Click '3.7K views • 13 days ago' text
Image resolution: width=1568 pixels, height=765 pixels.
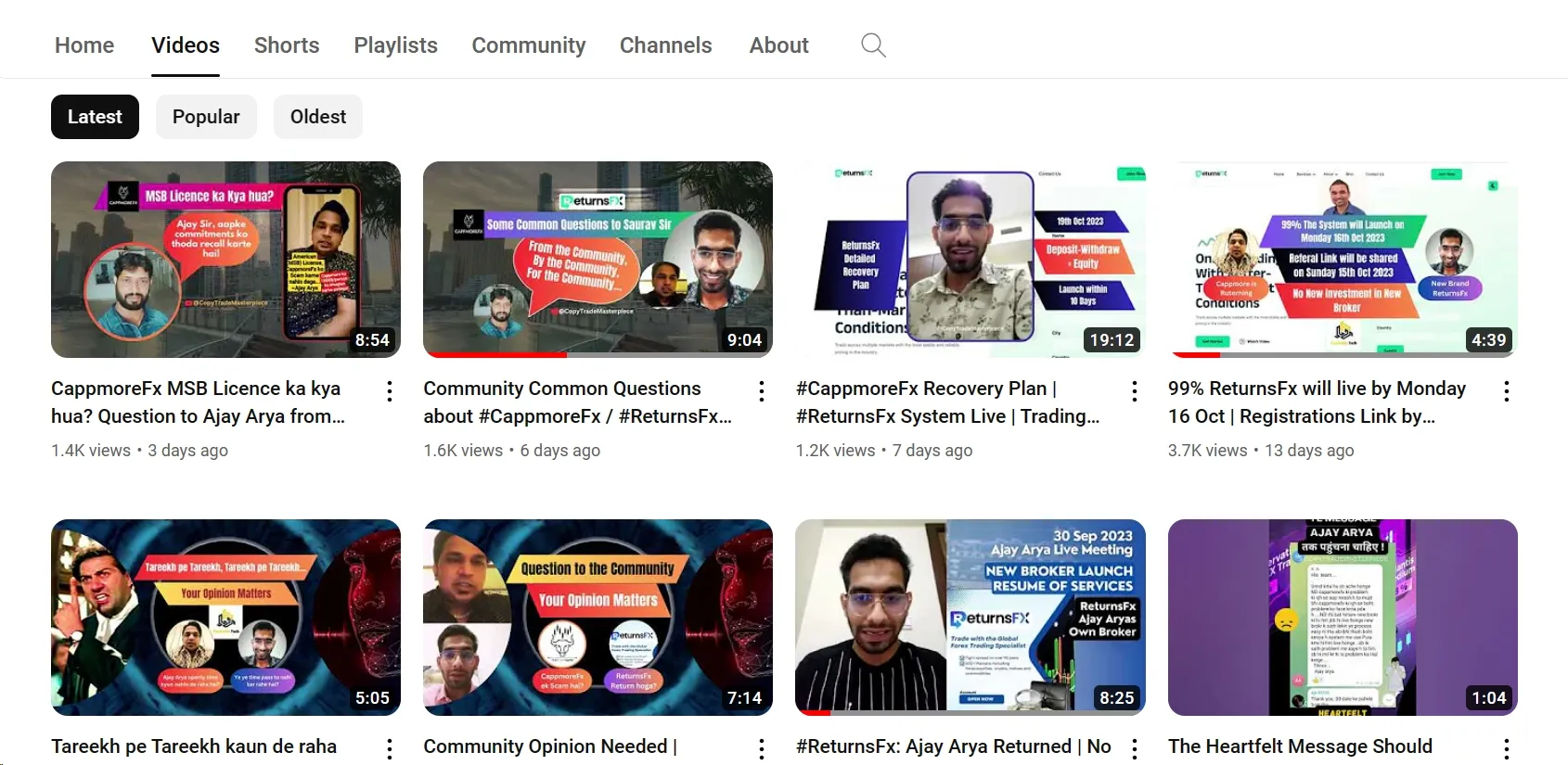click(x=1261, y=451)
